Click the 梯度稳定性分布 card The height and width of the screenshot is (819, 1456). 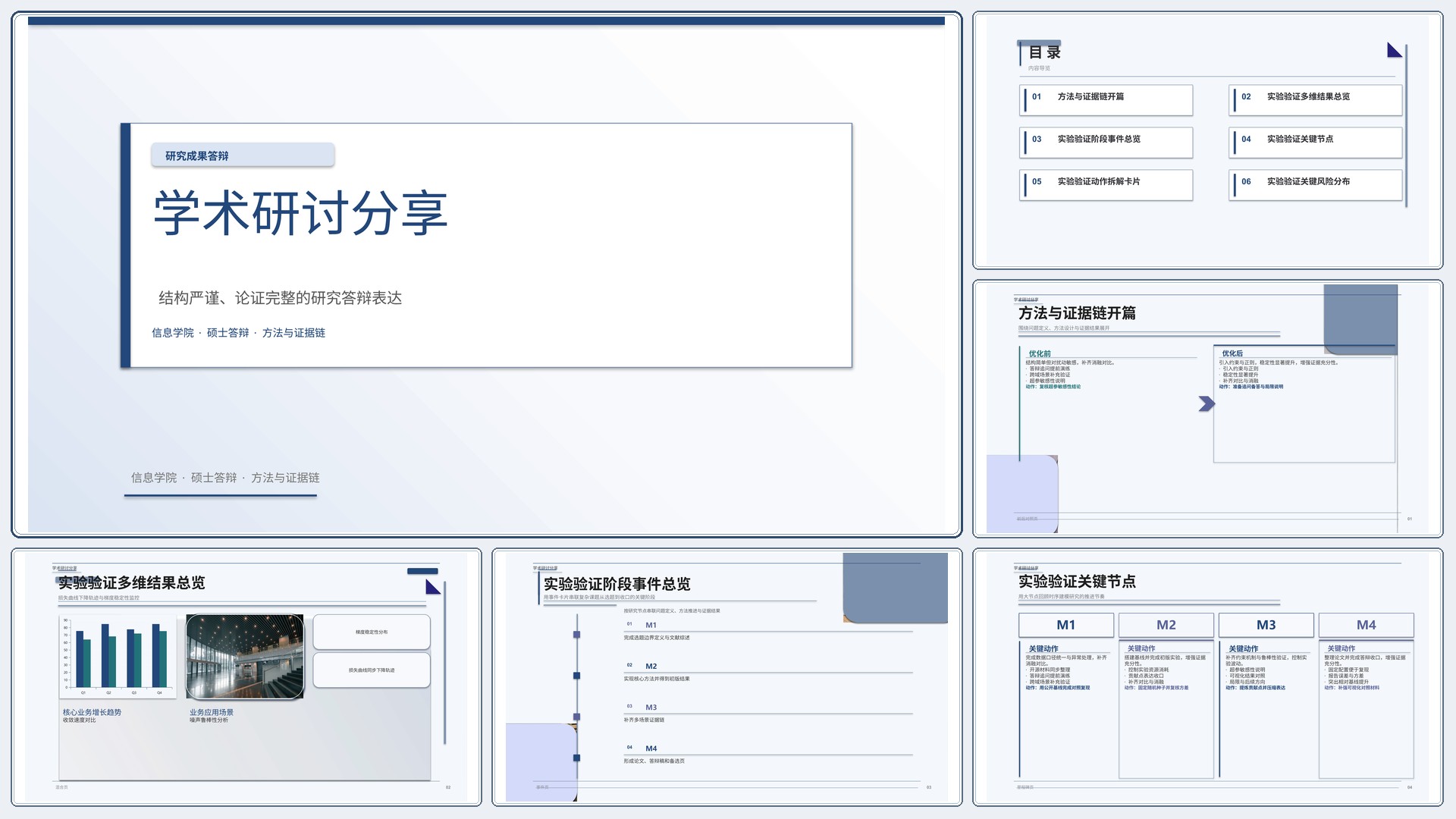point(372,632)
